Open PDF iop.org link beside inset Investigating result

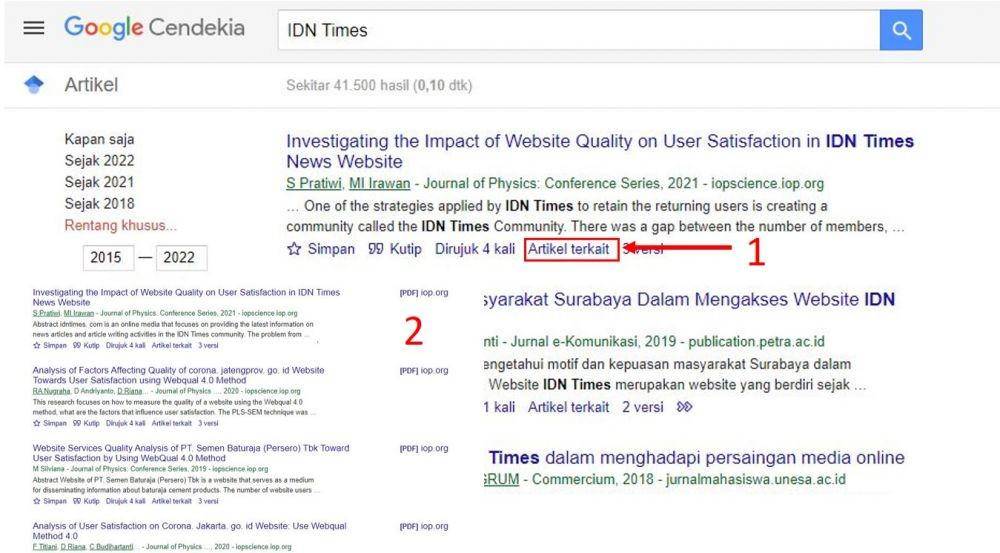[424, 293]
